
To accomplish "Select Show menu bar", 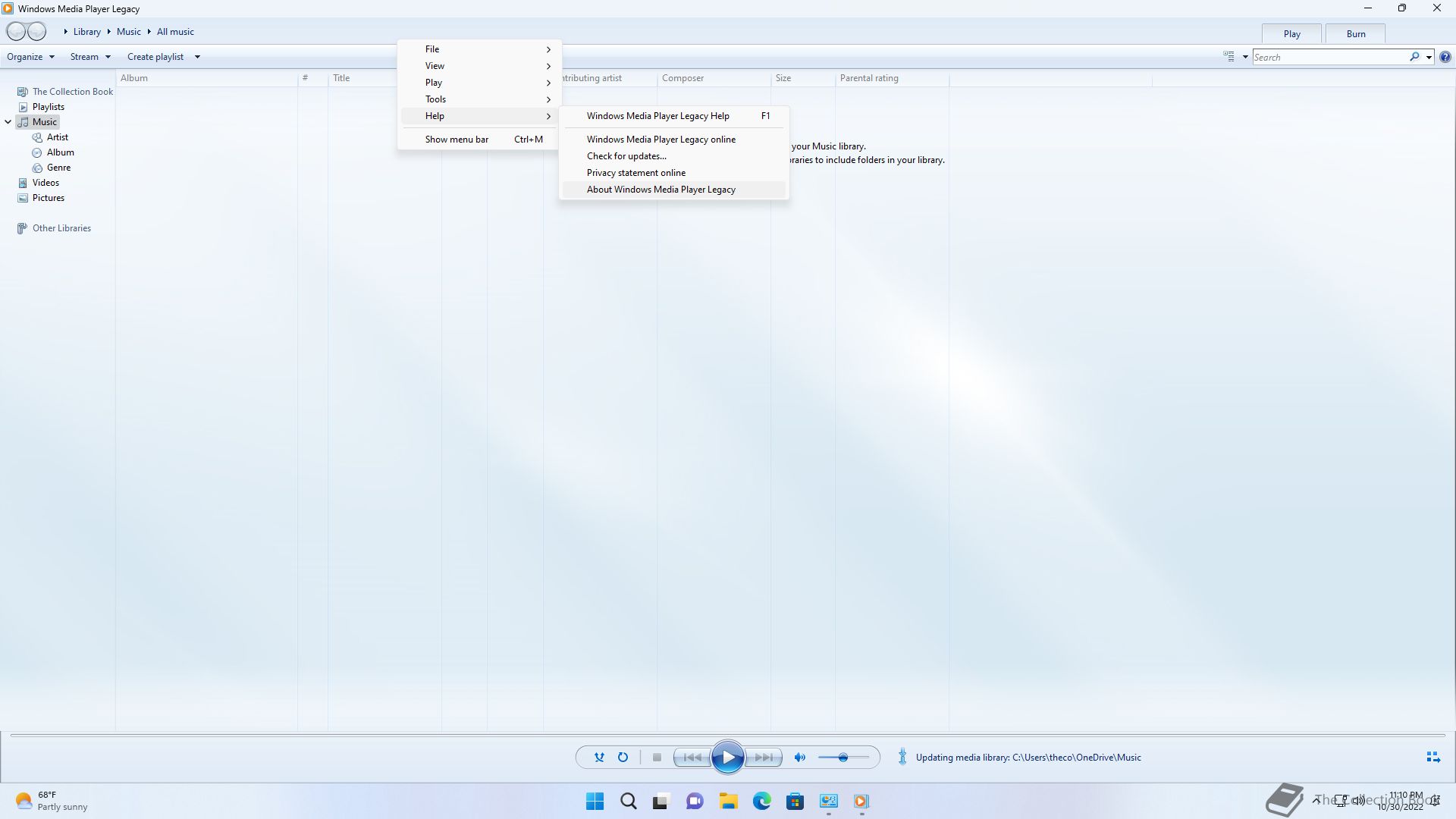I will tap(479, 140).
